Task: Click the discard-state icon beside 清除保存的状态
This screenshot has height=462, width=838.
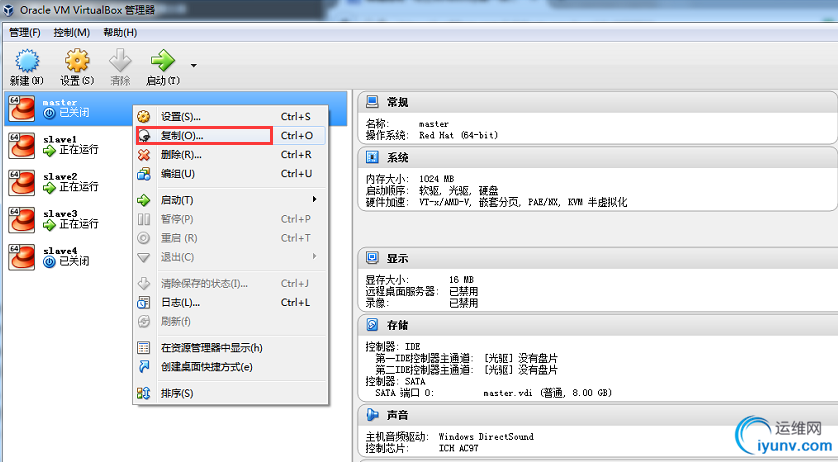Action: [x=144, y=283]
